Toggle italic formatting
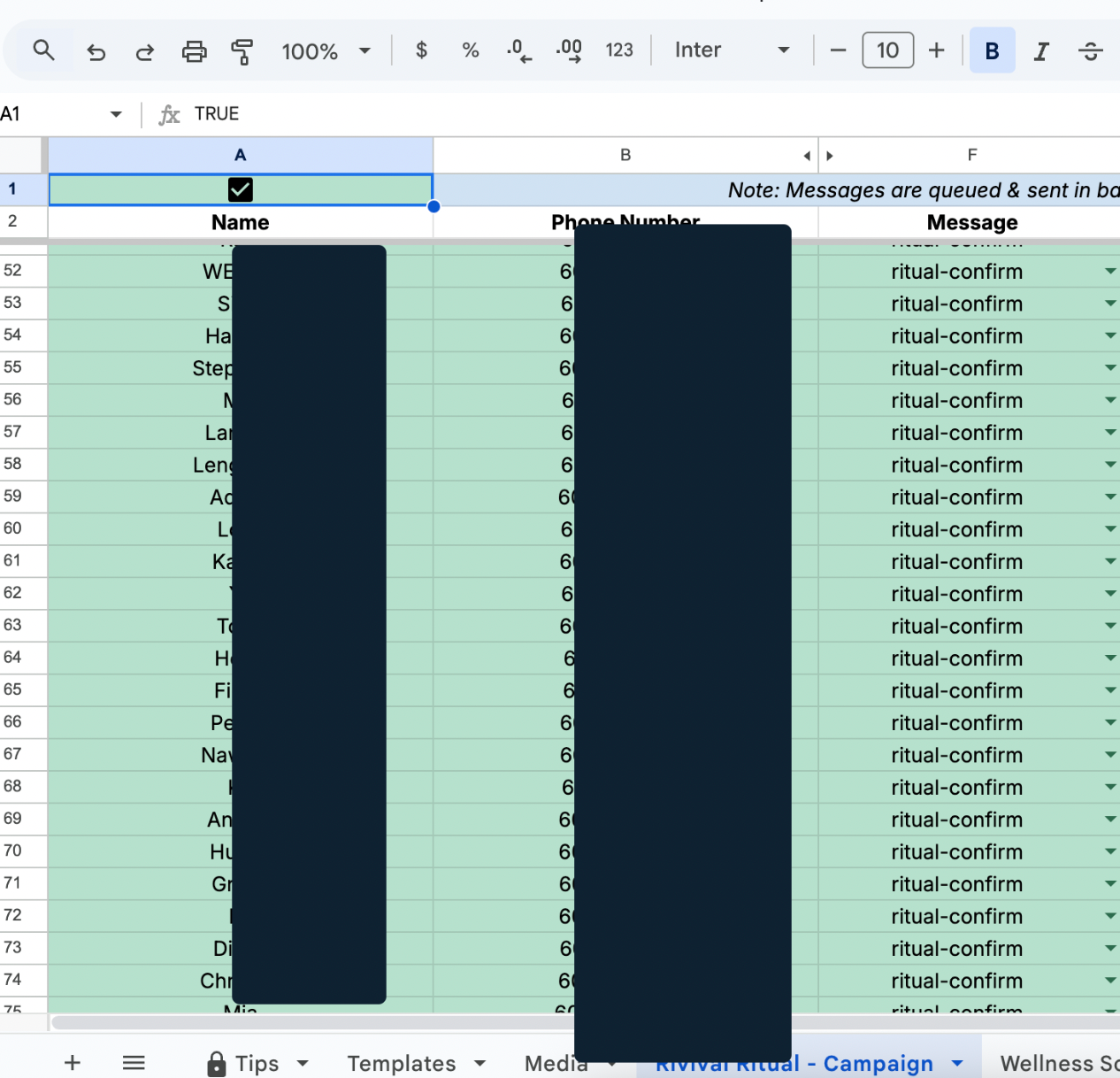This screenshot has width=1120, height=1078. (1041, 51)
